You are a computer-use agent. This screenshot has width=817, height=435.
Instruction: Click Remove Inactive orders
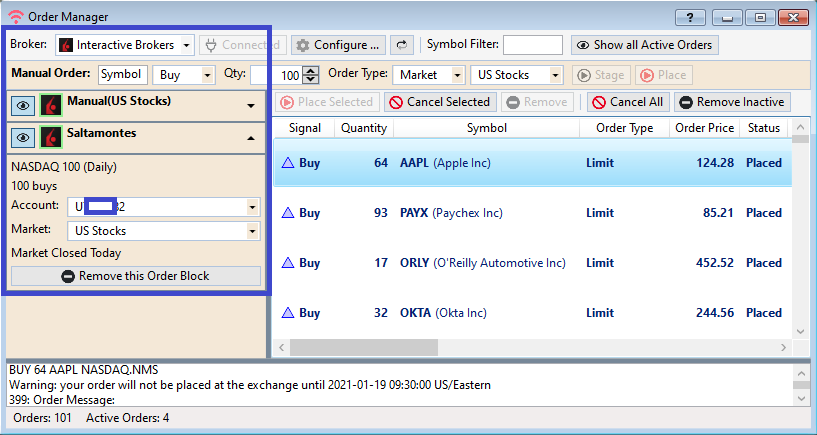[732, 102]
